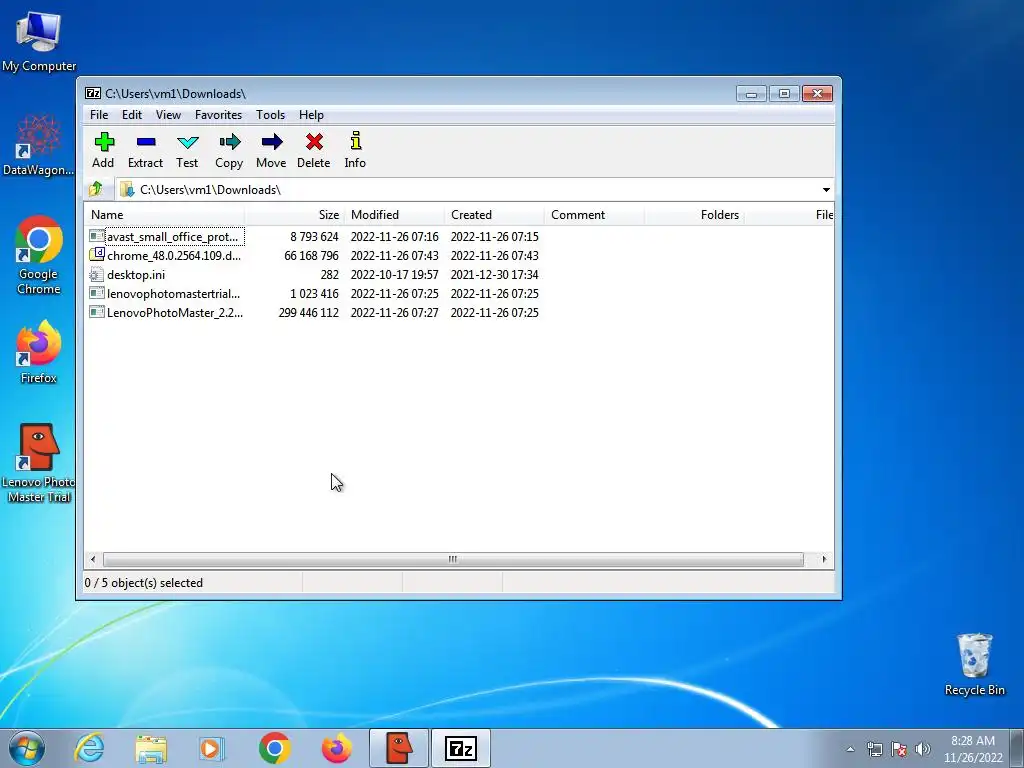
Task: Click status bar objects selected text
Action: [x=144, y=583]
